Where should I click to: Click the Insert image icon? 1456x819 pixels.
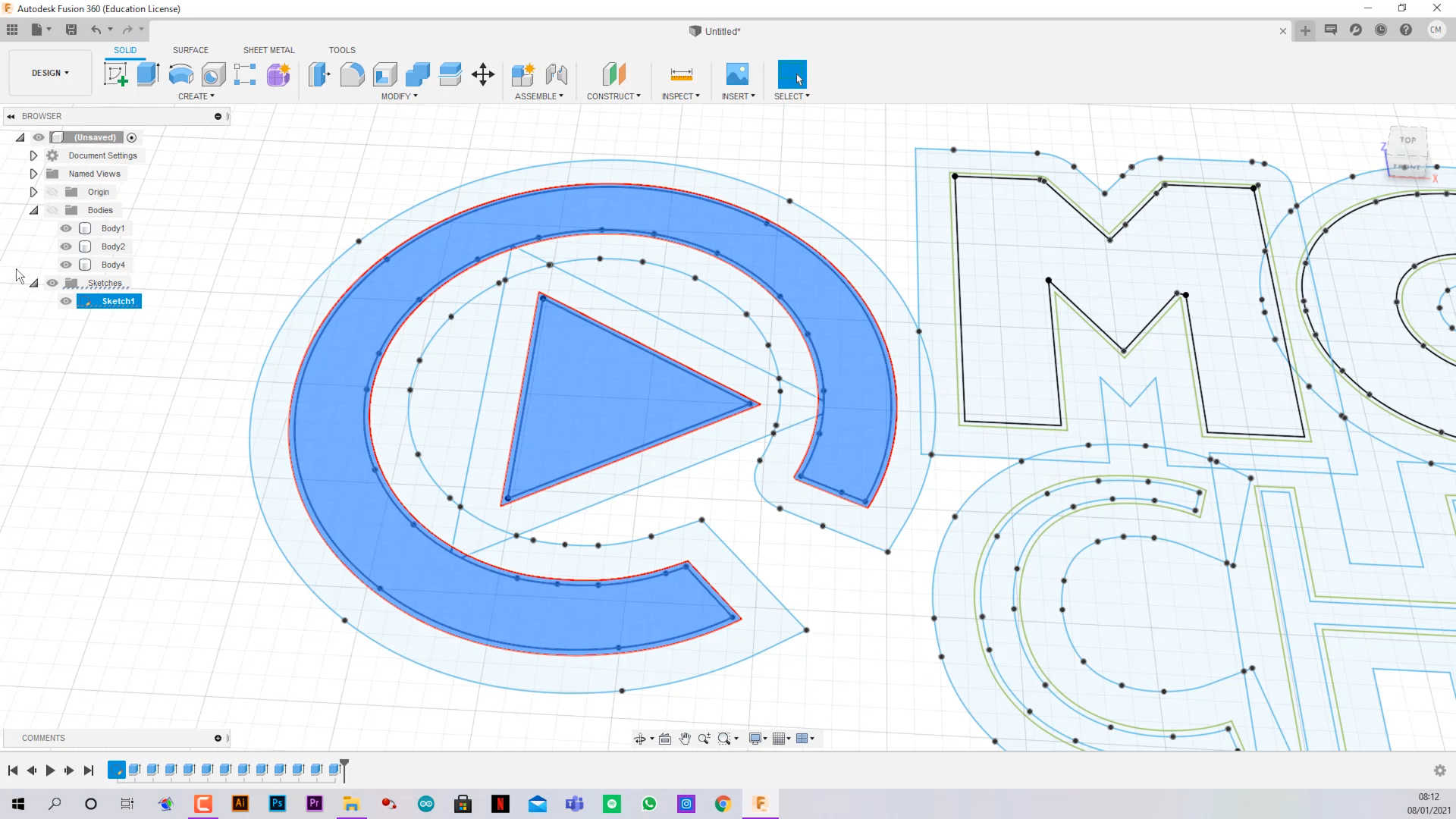(737, 74)
